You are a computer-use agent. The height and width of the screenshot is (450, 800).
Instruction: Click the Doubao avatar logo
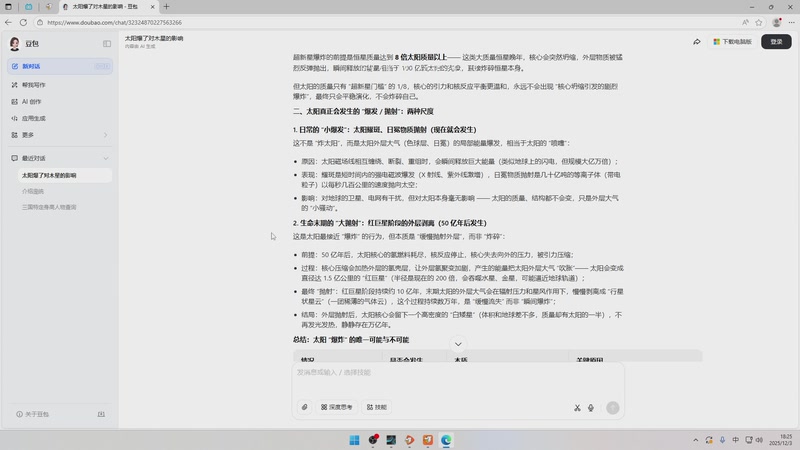tap(15, 44)
